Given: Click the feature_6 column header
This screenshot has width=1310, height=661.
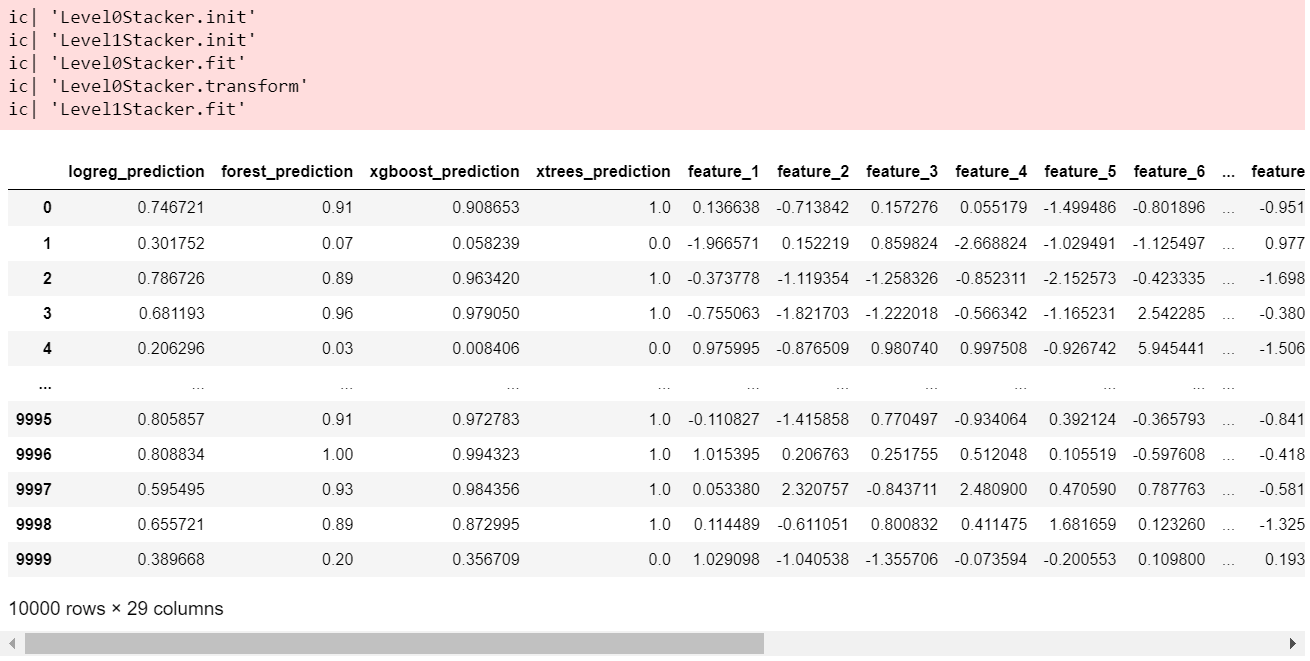Looking at the screenshot, I should point(1169,172).
